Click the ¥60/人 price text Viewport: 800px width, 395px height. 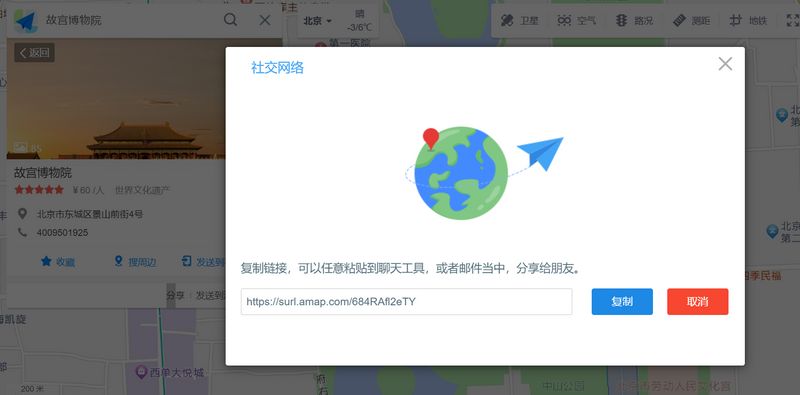pyautogui.click(x=88, y=190)
